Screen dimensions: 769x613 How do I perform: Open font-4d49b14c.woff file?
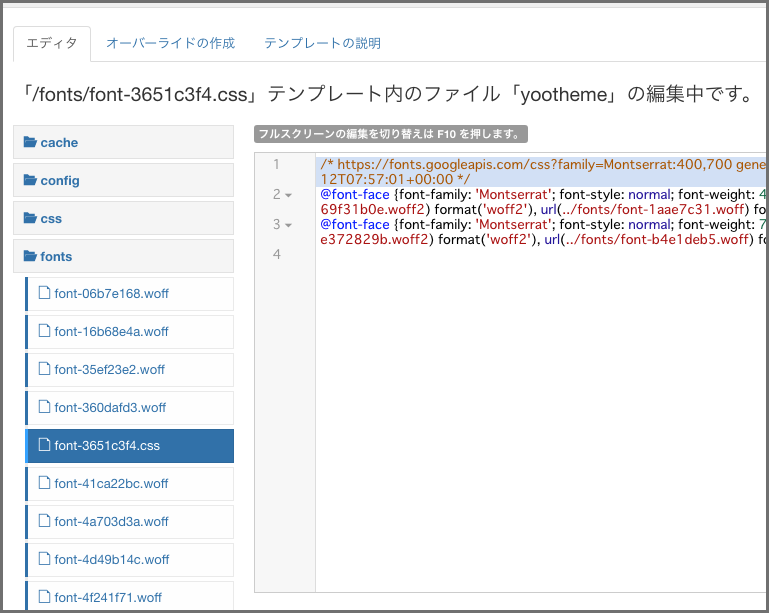pyautogui.click(x=112, y=560)
